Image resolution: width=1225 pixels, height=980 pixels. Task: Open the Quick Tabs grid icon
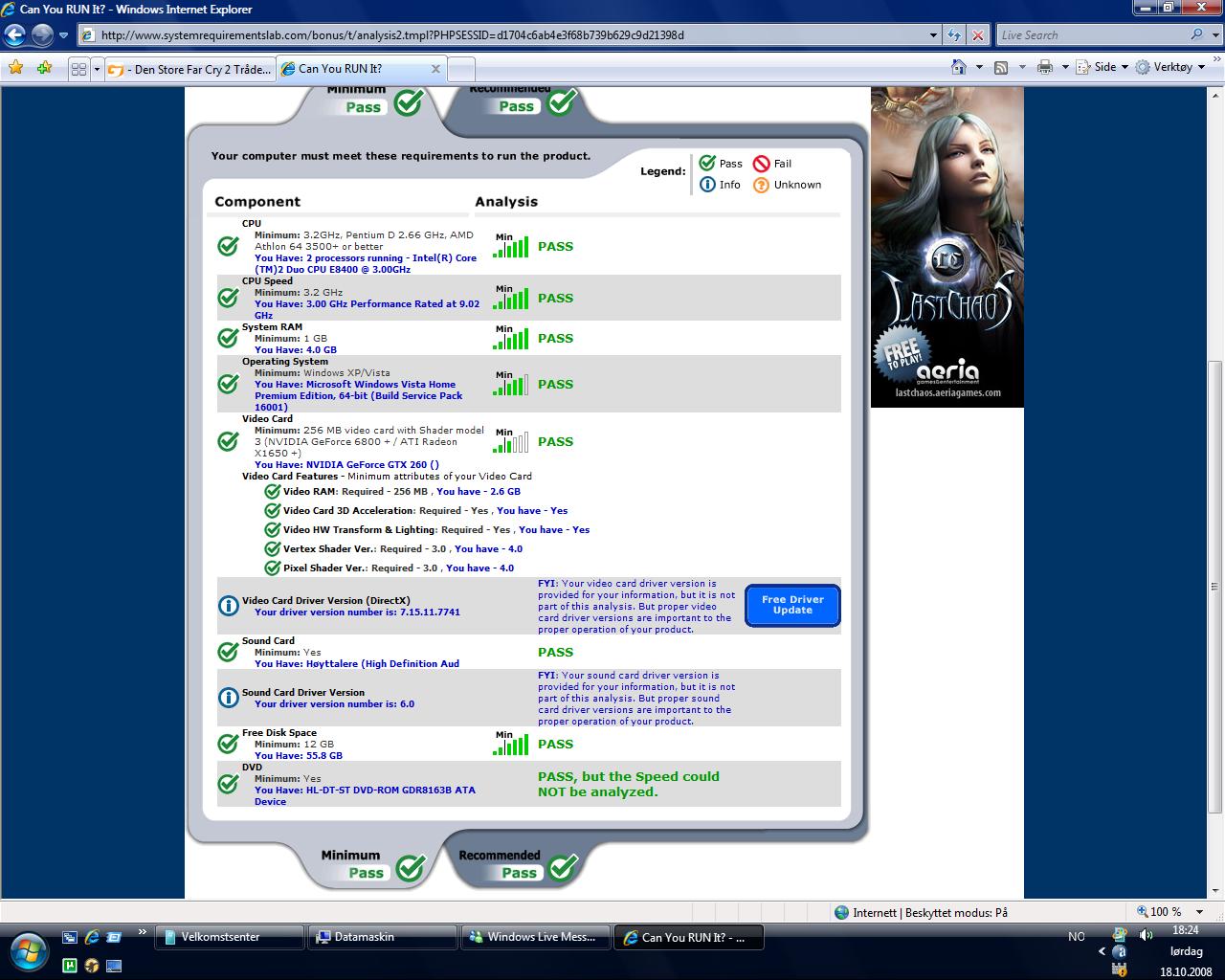(x=79, y=69)
